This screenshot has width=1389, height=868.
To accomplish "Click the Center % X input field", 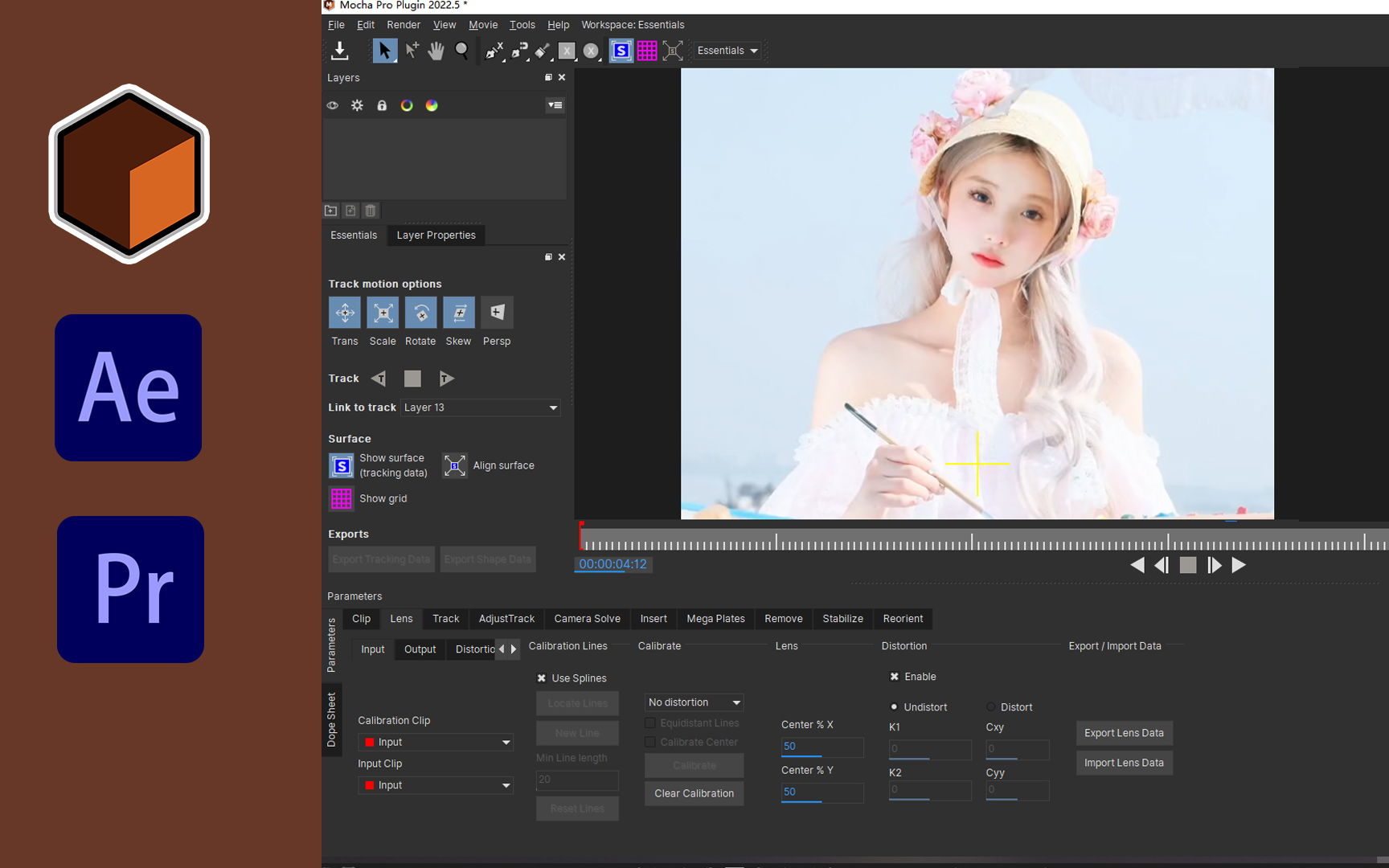I will tap(822, 747).
